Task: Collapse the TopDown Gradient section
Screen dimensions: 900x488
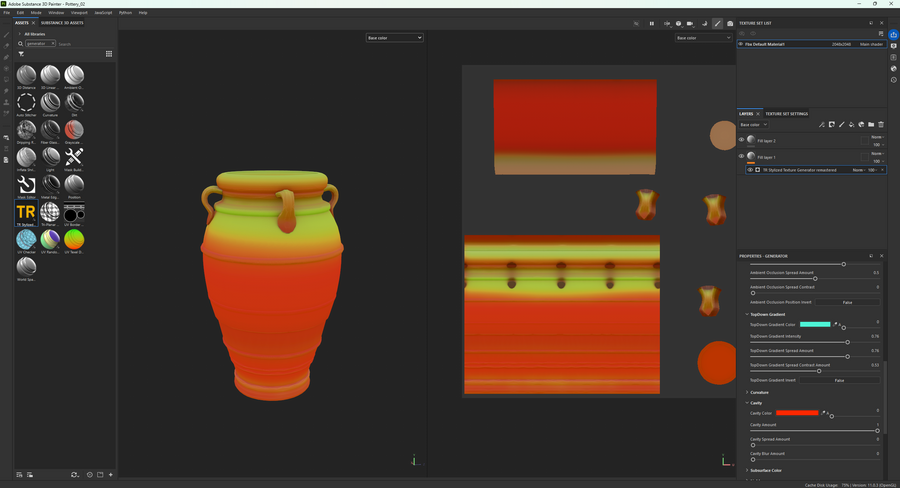Action: coord(768,314)
